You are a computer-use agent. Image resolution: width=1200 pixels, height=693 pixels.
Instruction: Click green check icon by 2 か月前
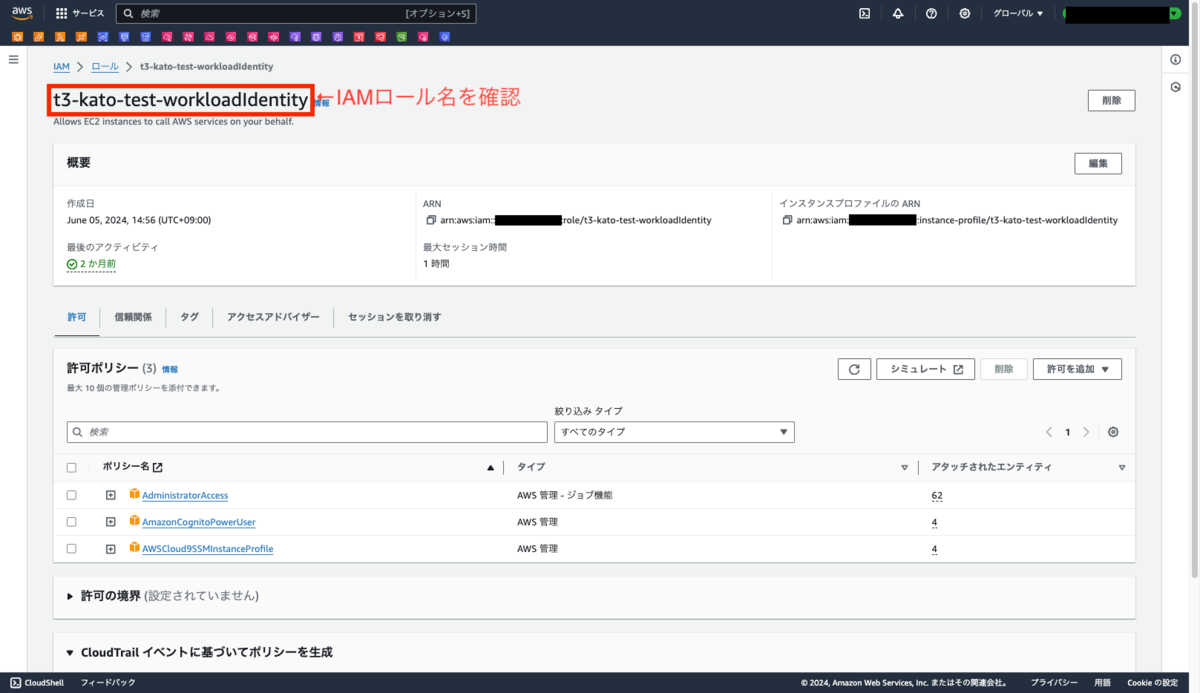click(x=72, y=264)
